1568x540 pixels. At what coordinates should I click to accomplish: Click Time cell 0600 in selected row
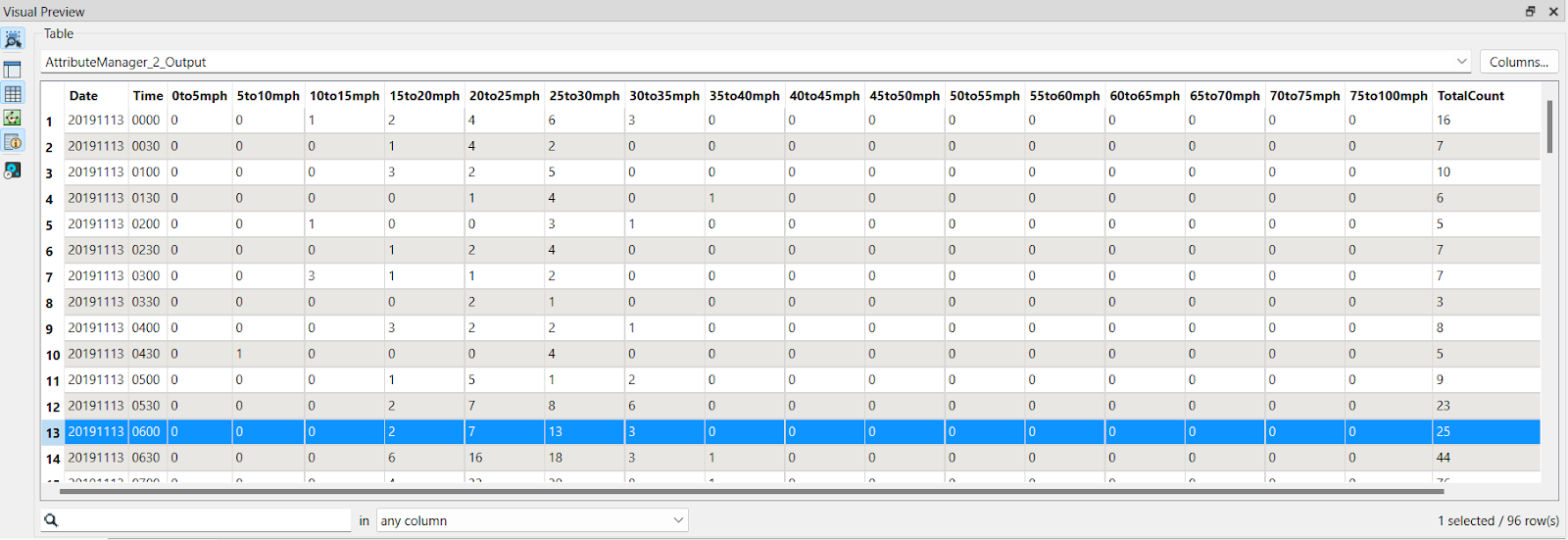pyautogui.click(x=148, y=431)
